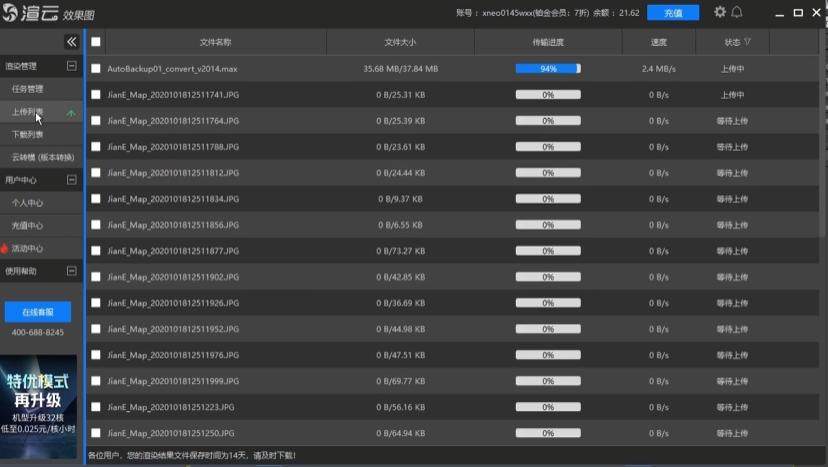Viewport: 828px width, 467px height.
Task: Click the status column filter funnel icon
Action: (x=747, y=43)
